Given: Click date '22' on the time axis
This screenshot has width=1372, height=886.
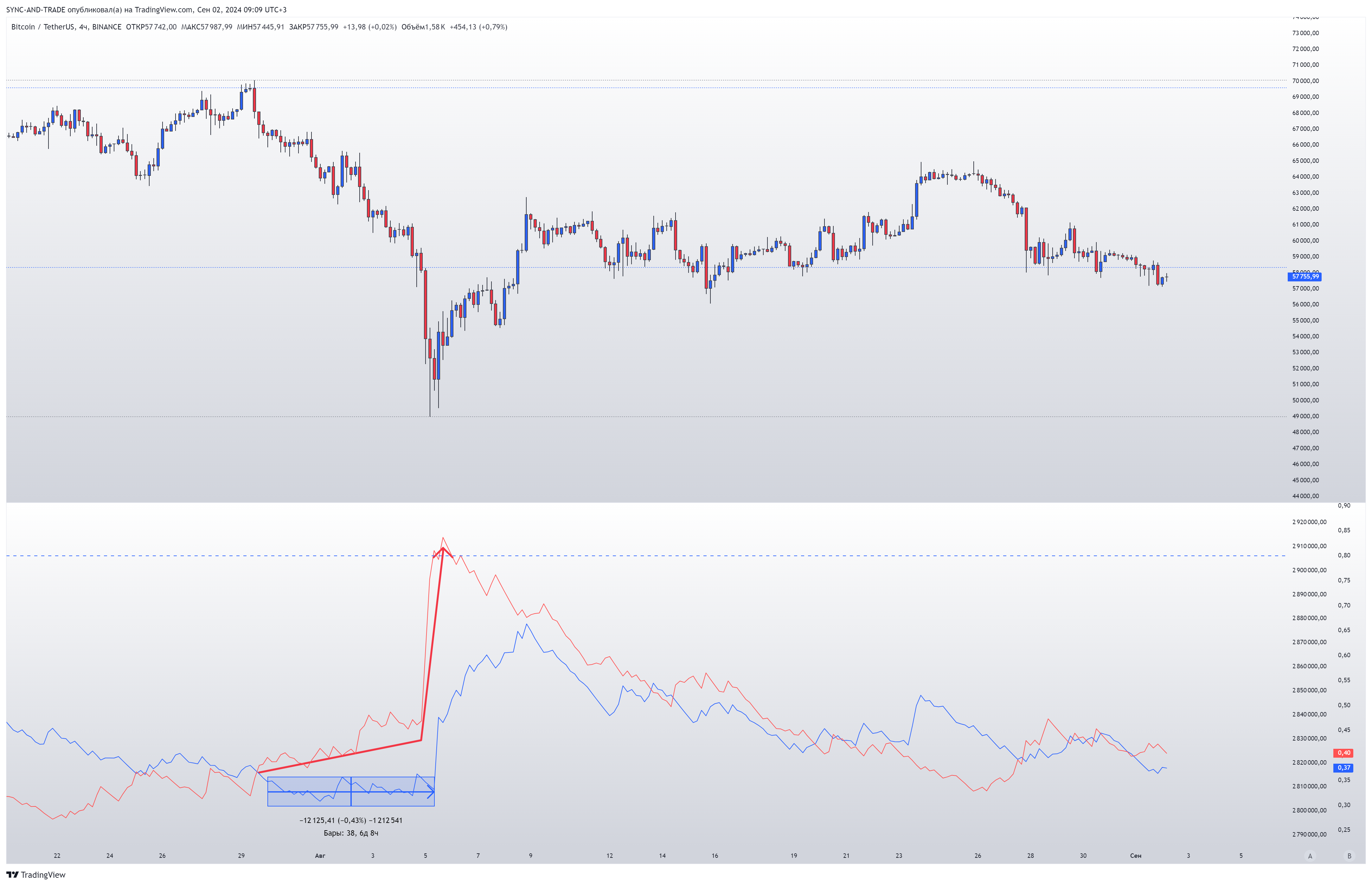Looking at the screenshot, I should 57,856.
